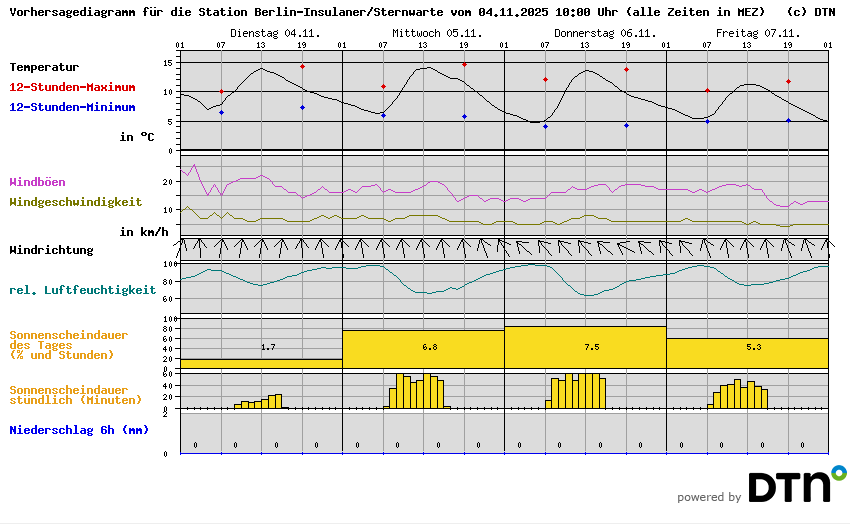
Task: Click the 12-Stunden-Maximum legend label
Action: click(x=73, y=87)
